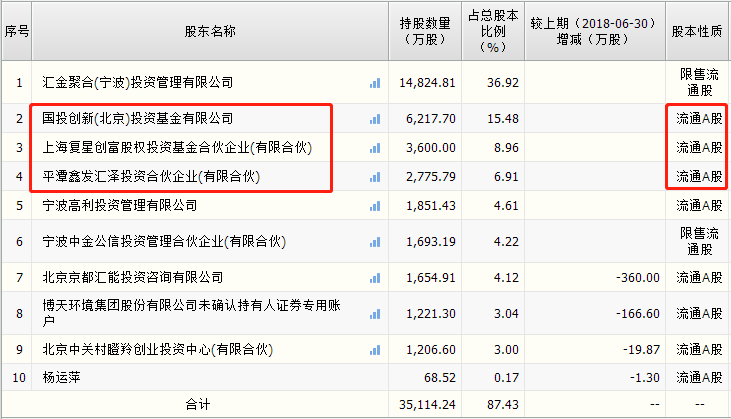Click chart icon beside 上海复星创富股权投资基金

375,148
